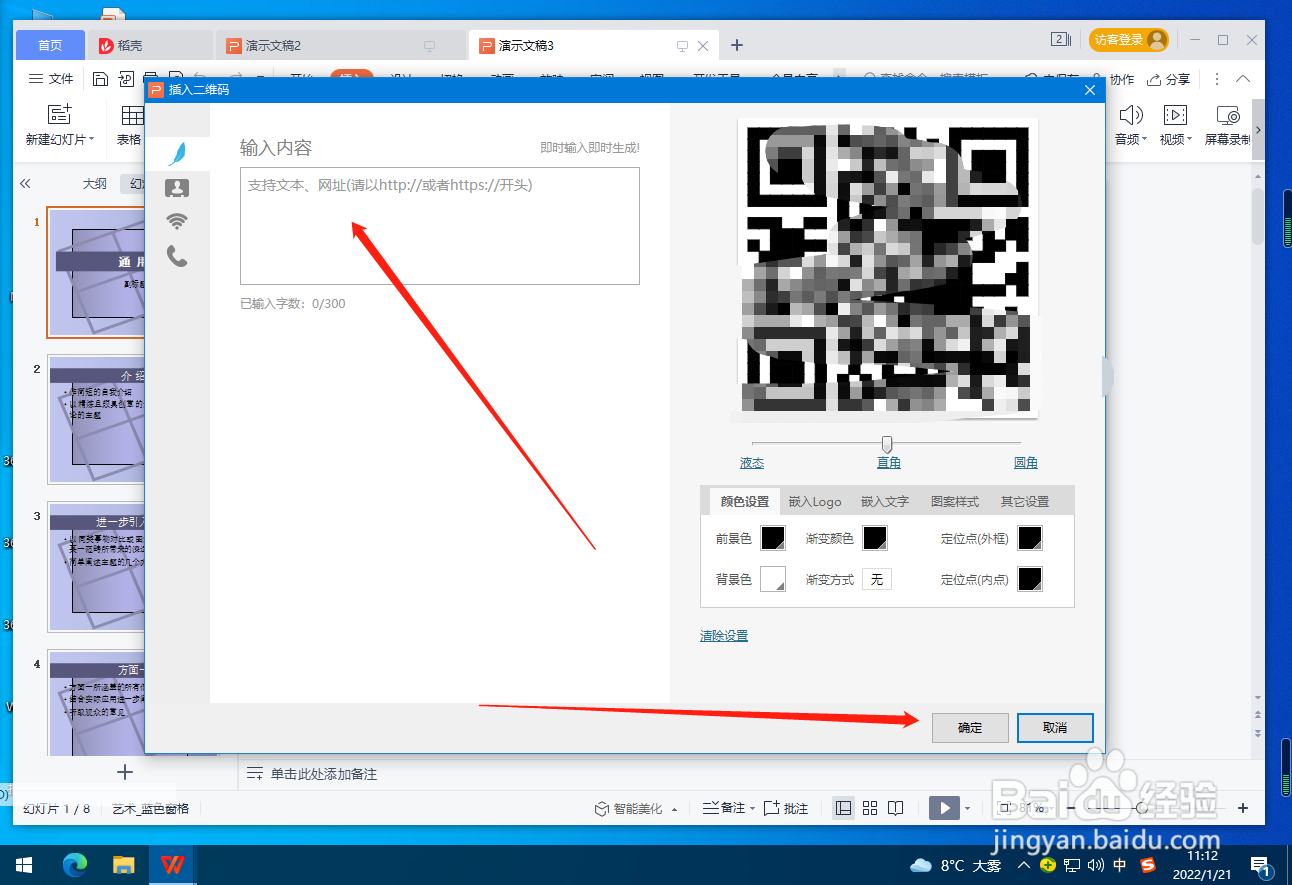Viewport: 1292px width, 885px height.
Task: Switch to the 首页 tab
Action: [50, 45]
